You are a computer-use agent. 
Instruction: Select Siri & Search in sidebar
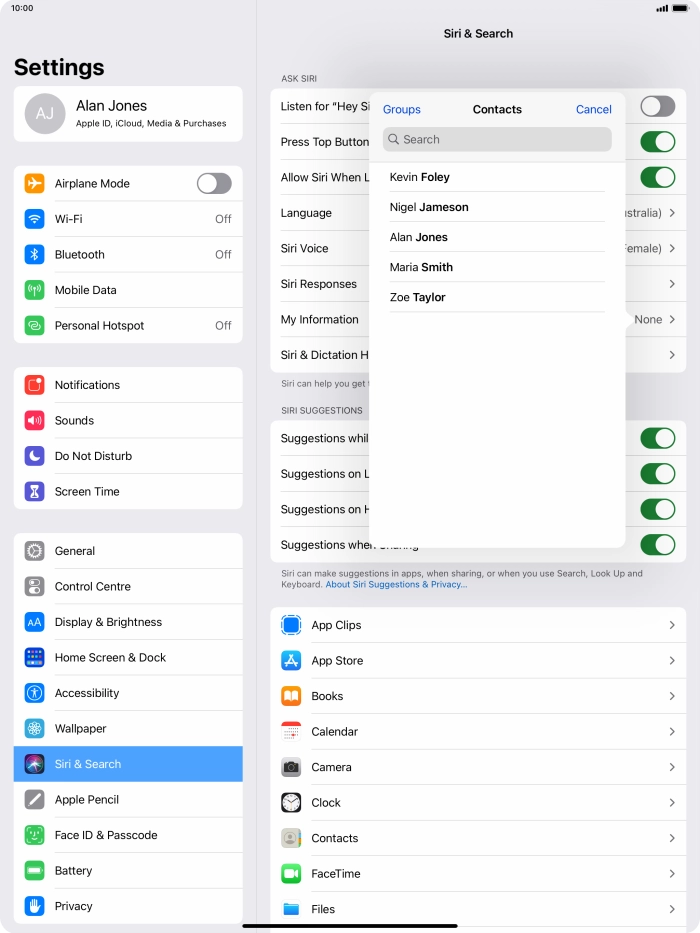click(x=128, y=764)
